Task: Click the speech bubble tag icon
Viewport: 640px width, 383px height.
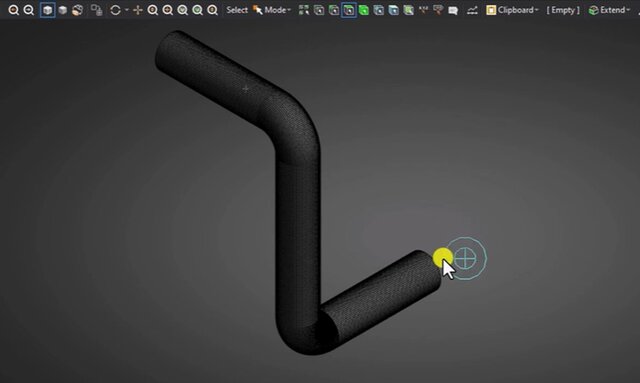Action: (x=453, y=10)
